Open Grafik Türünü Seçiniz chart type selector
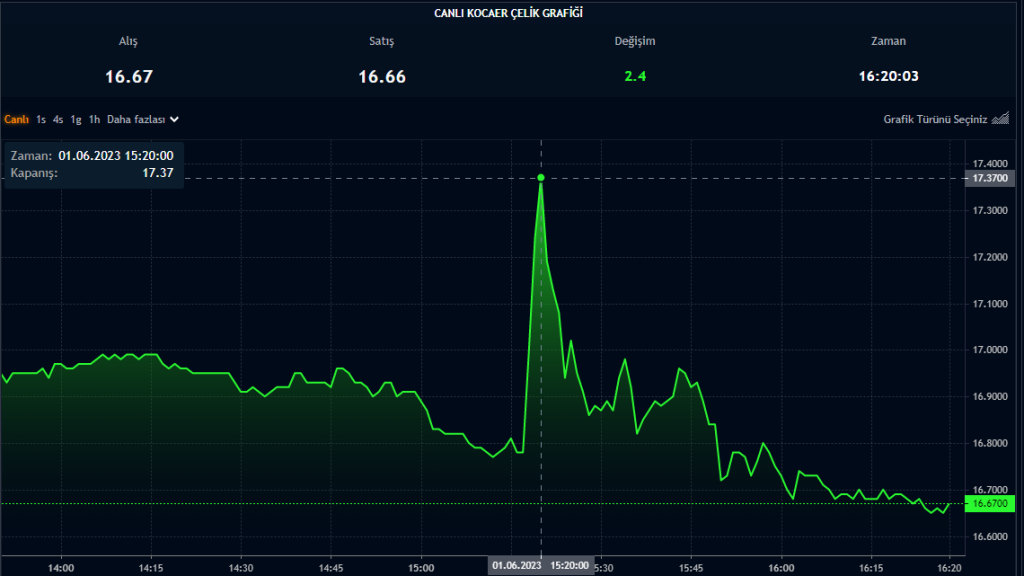Viewport: 1024px width, 576px height. pos(935,120)
